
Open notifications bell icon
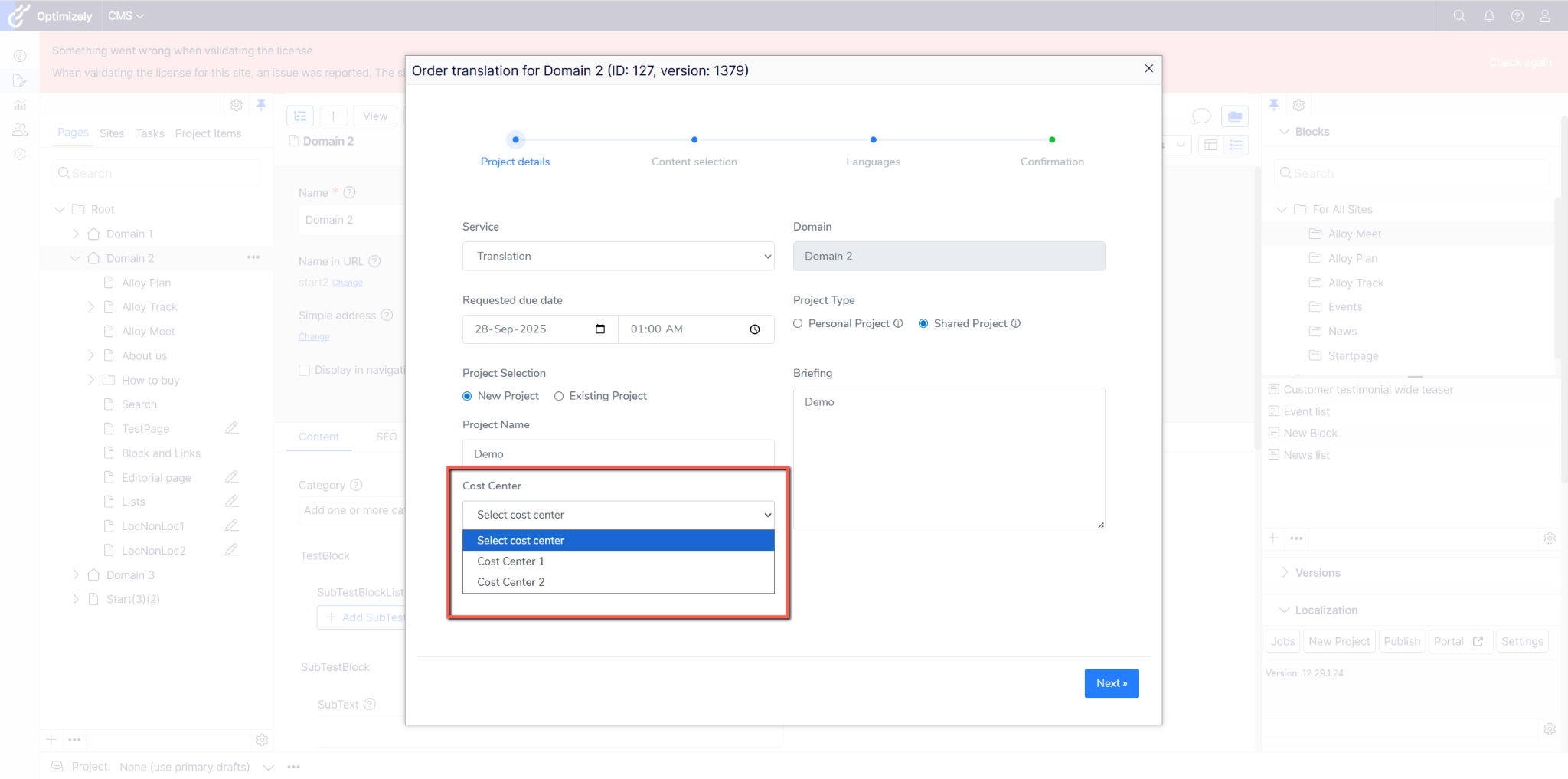click(x=1489, y=16)
